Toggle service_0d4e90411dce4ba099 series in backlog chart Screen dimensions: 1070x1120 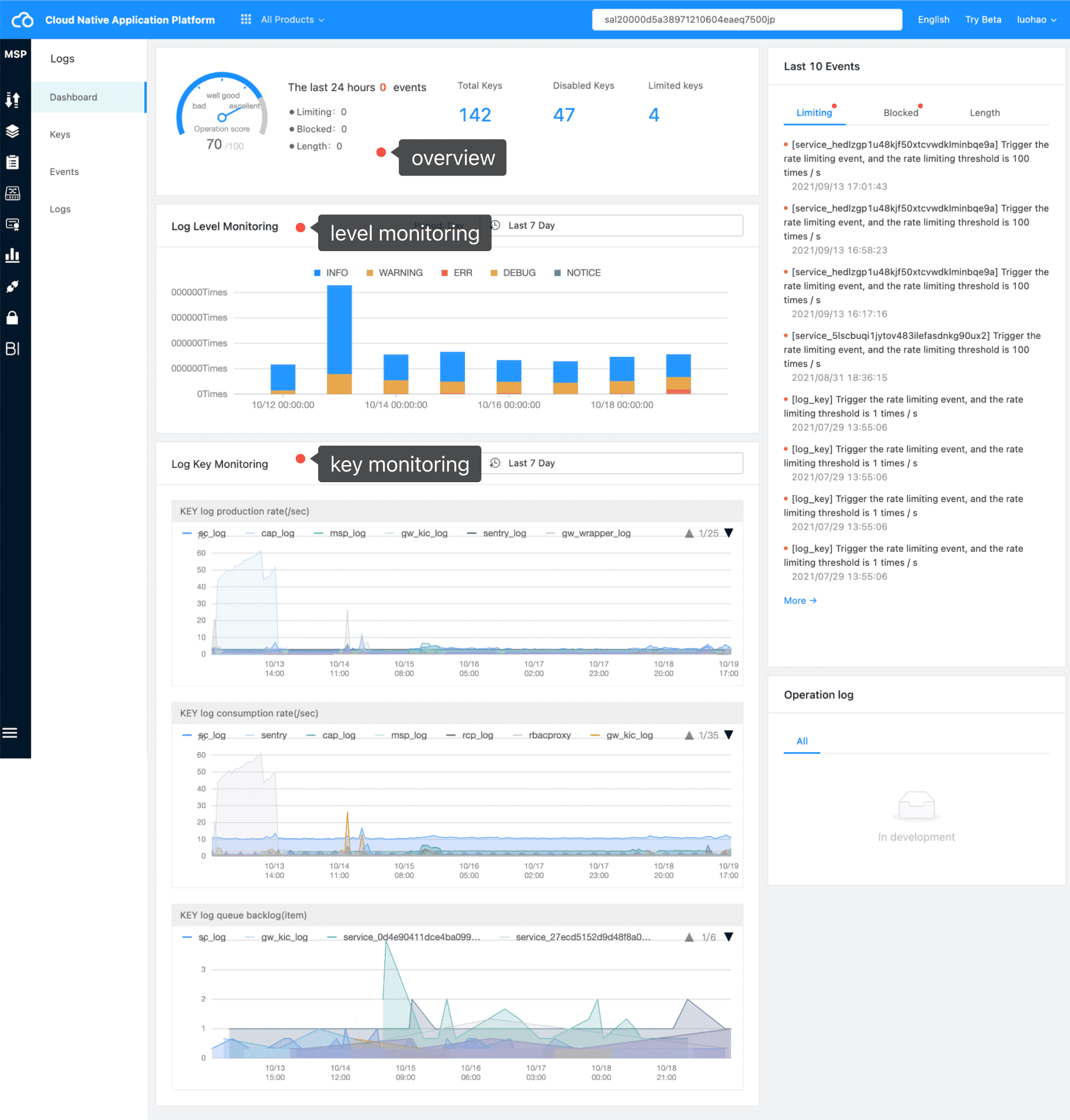[x=404, y=937]
